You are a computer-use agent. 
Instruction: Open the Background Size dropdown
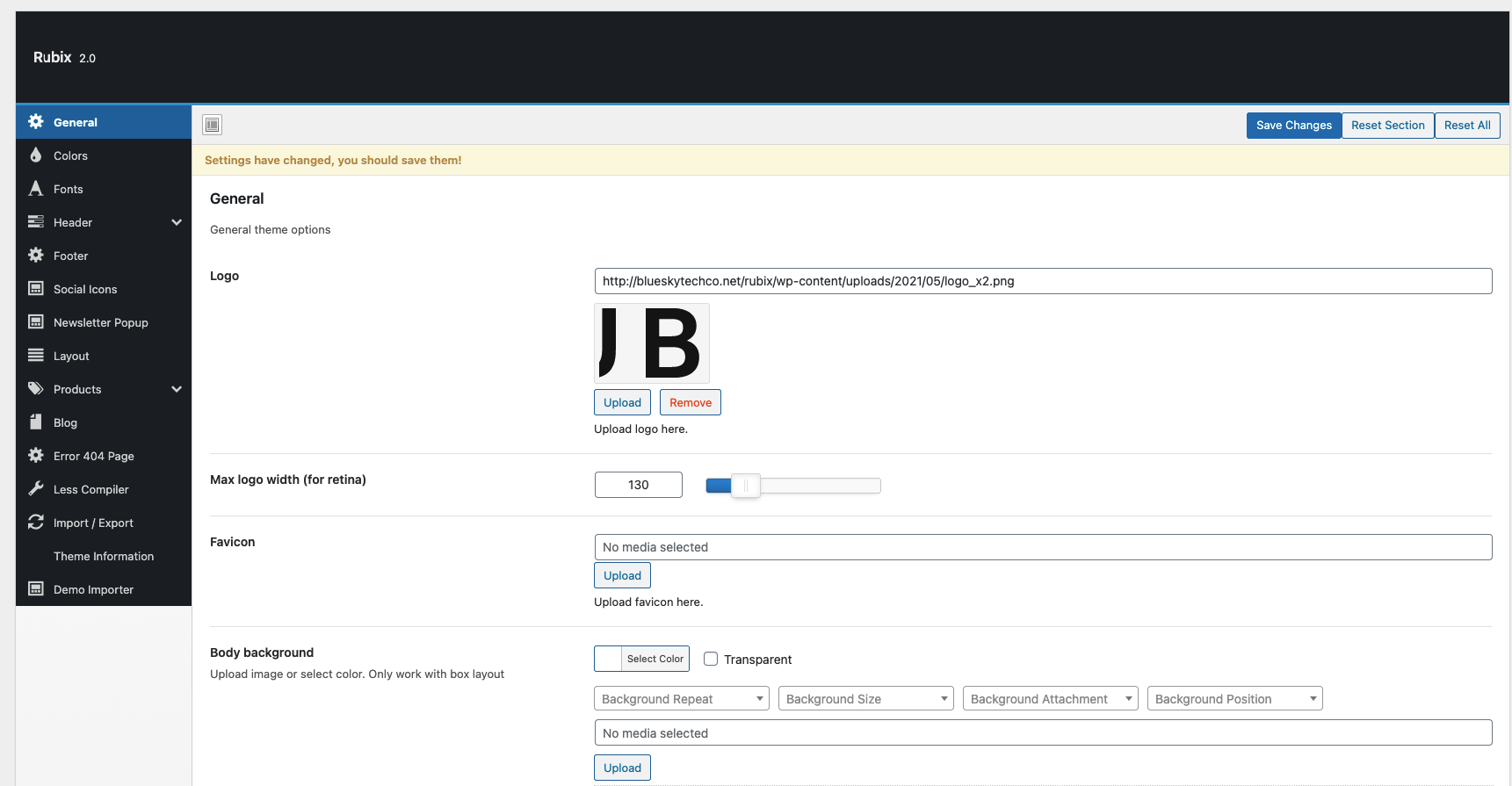tap(865, 699)
